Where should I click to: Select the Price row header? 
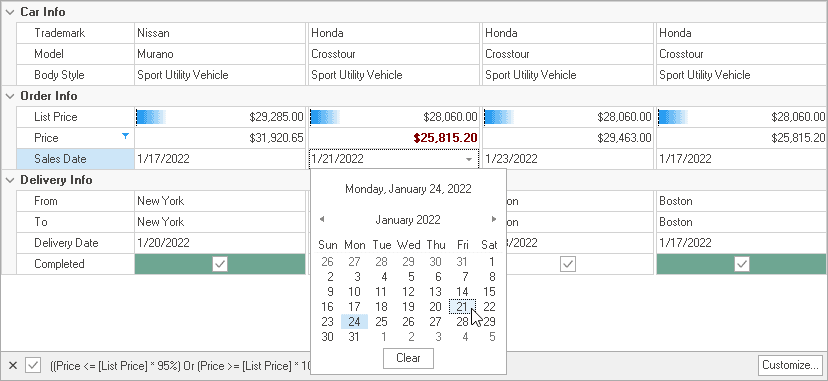(76, 138)
